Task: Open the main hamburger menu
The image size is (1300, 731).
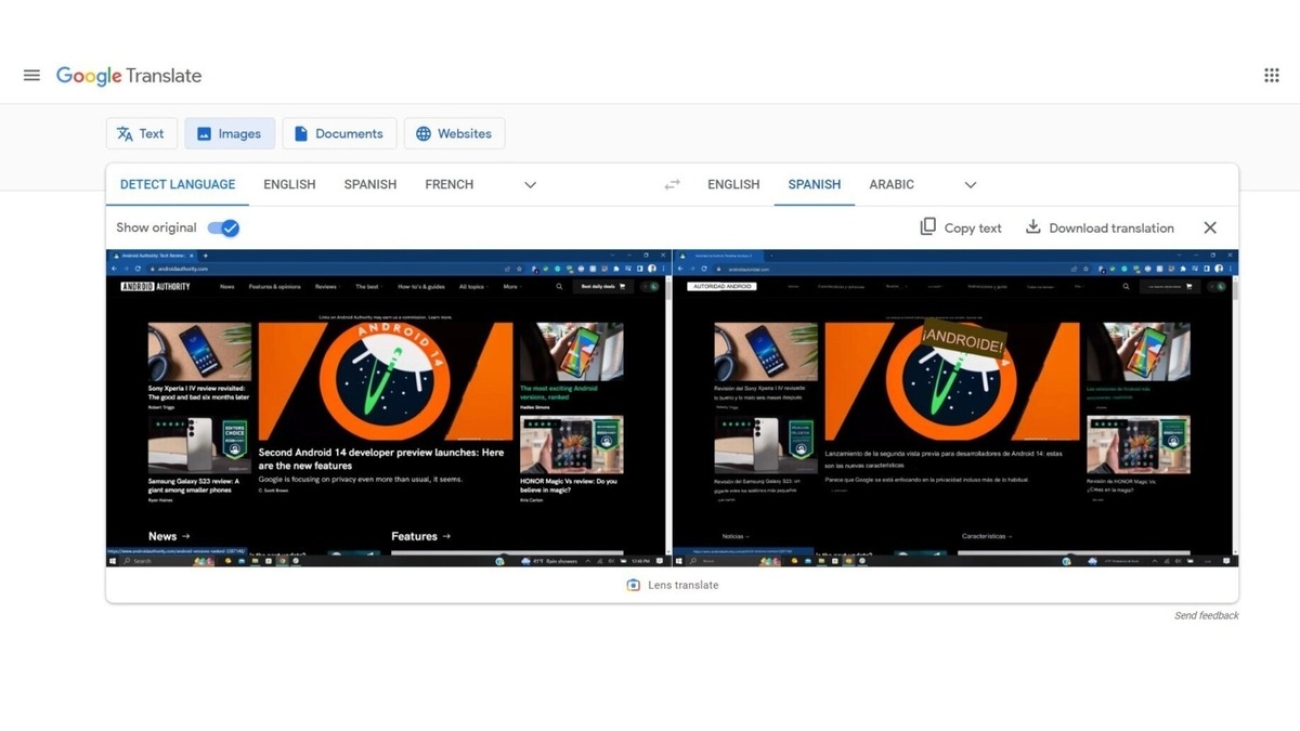Action: click(32, 75)
